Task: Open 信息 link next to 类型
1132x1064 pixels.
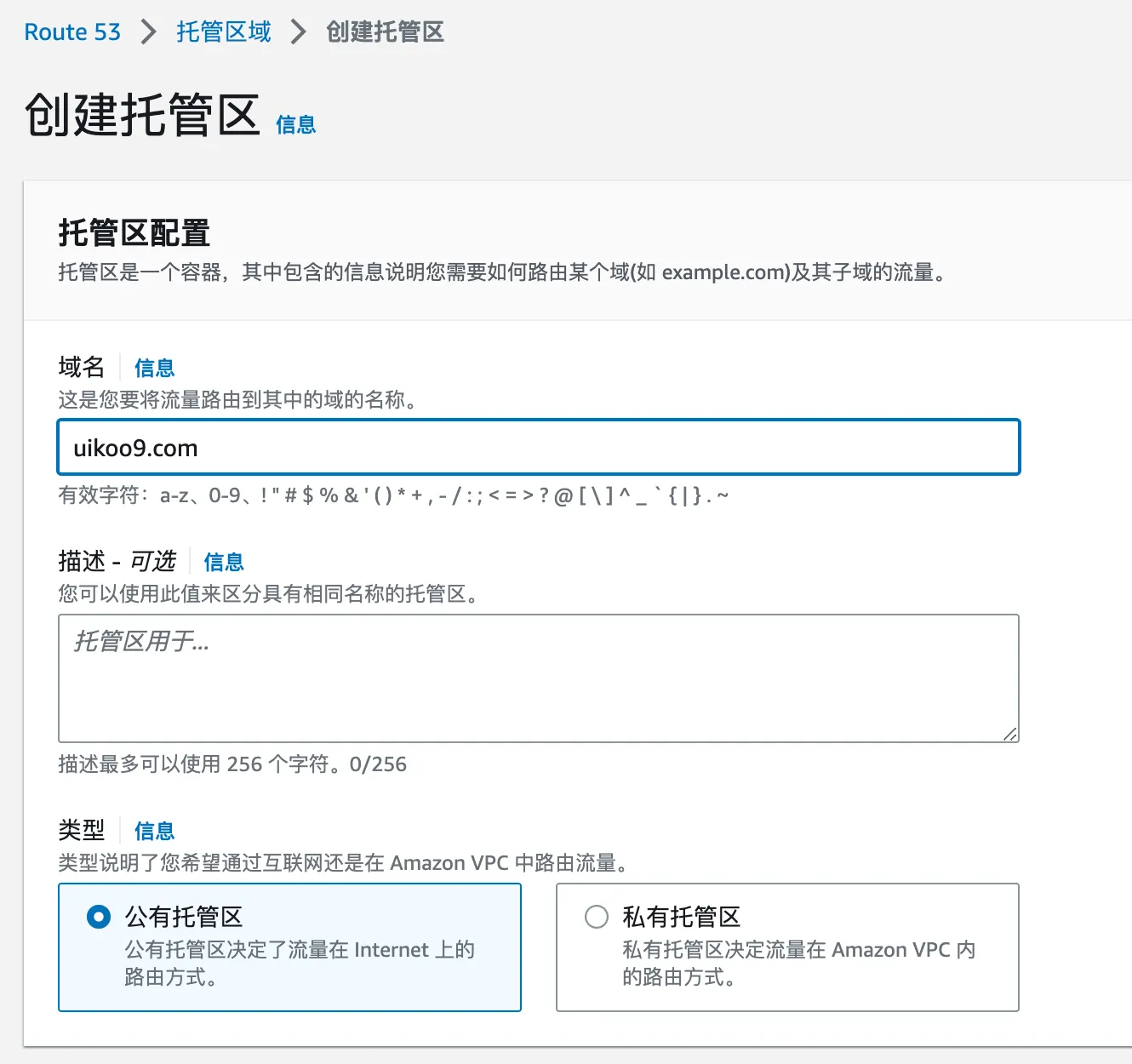Action: click(154, 831)
